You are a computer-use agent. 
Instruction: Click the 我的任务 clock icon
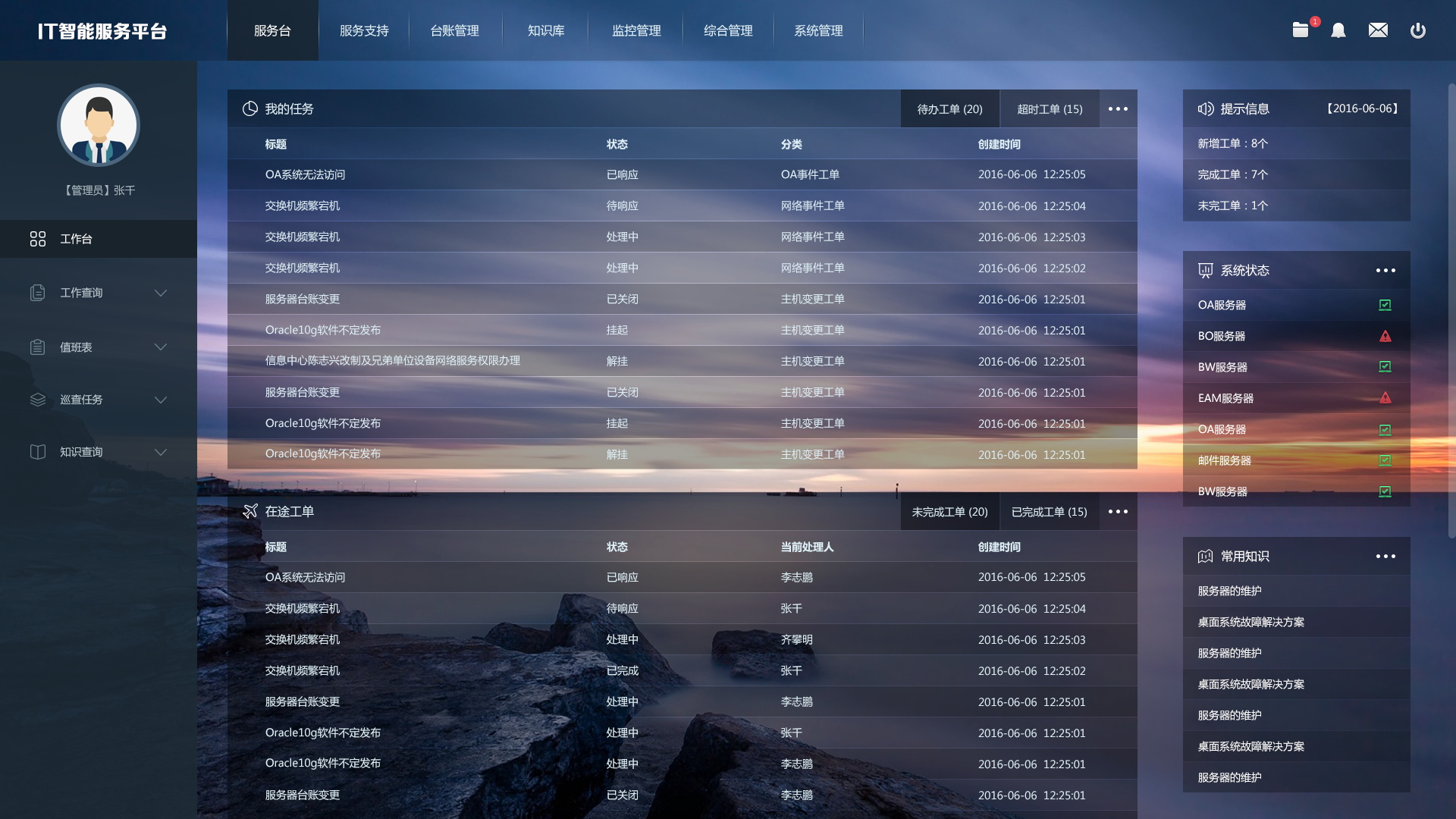(x=250, y=108)
